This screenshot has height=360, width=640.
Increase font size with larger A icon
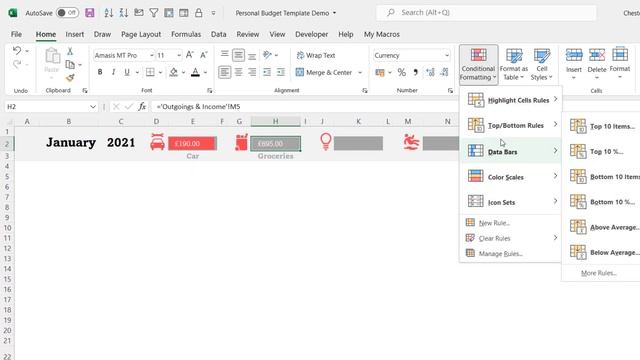[190, 55]
